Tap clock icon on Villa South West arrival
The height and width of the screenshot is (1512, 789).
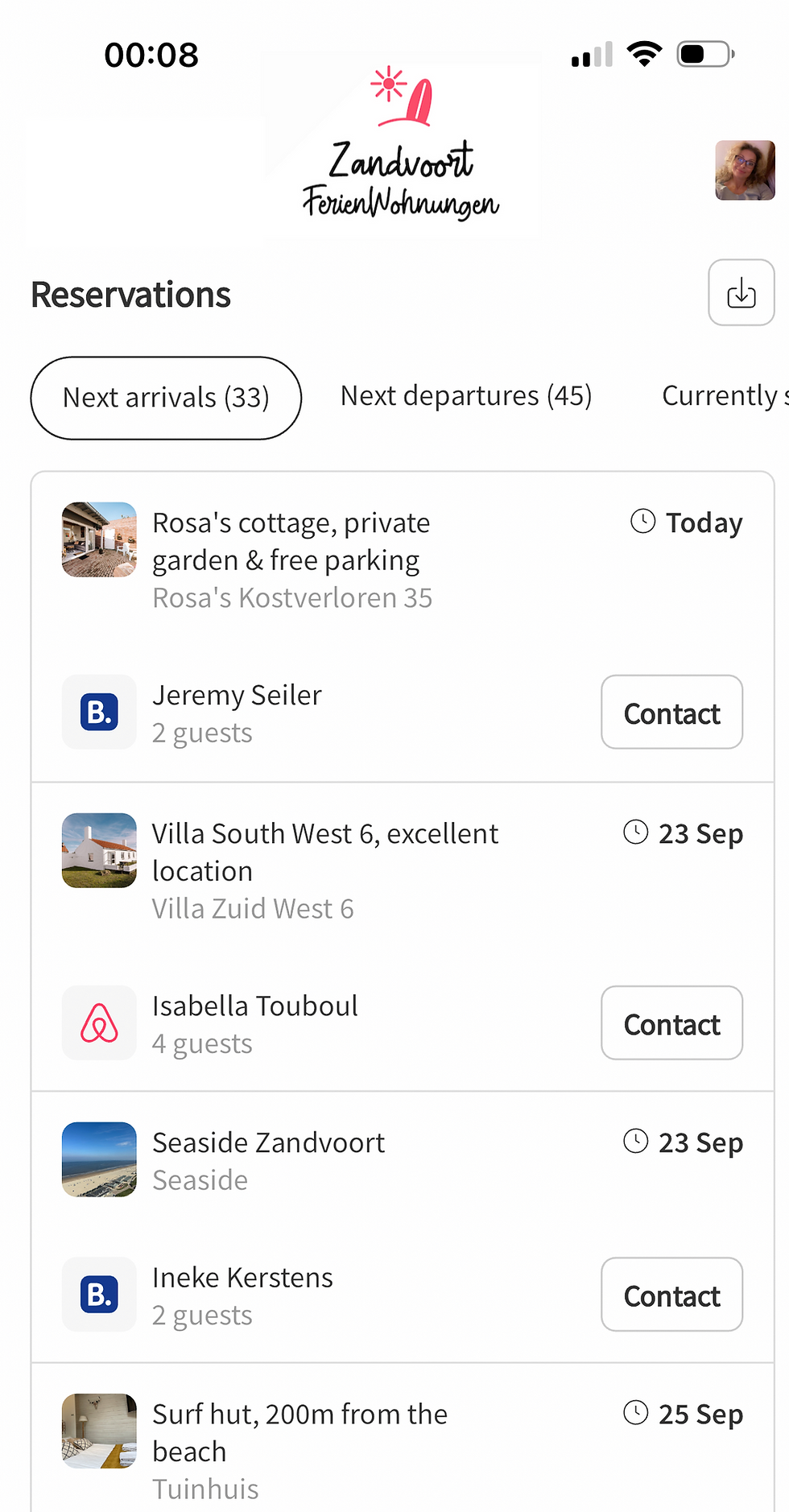(636, 832)
